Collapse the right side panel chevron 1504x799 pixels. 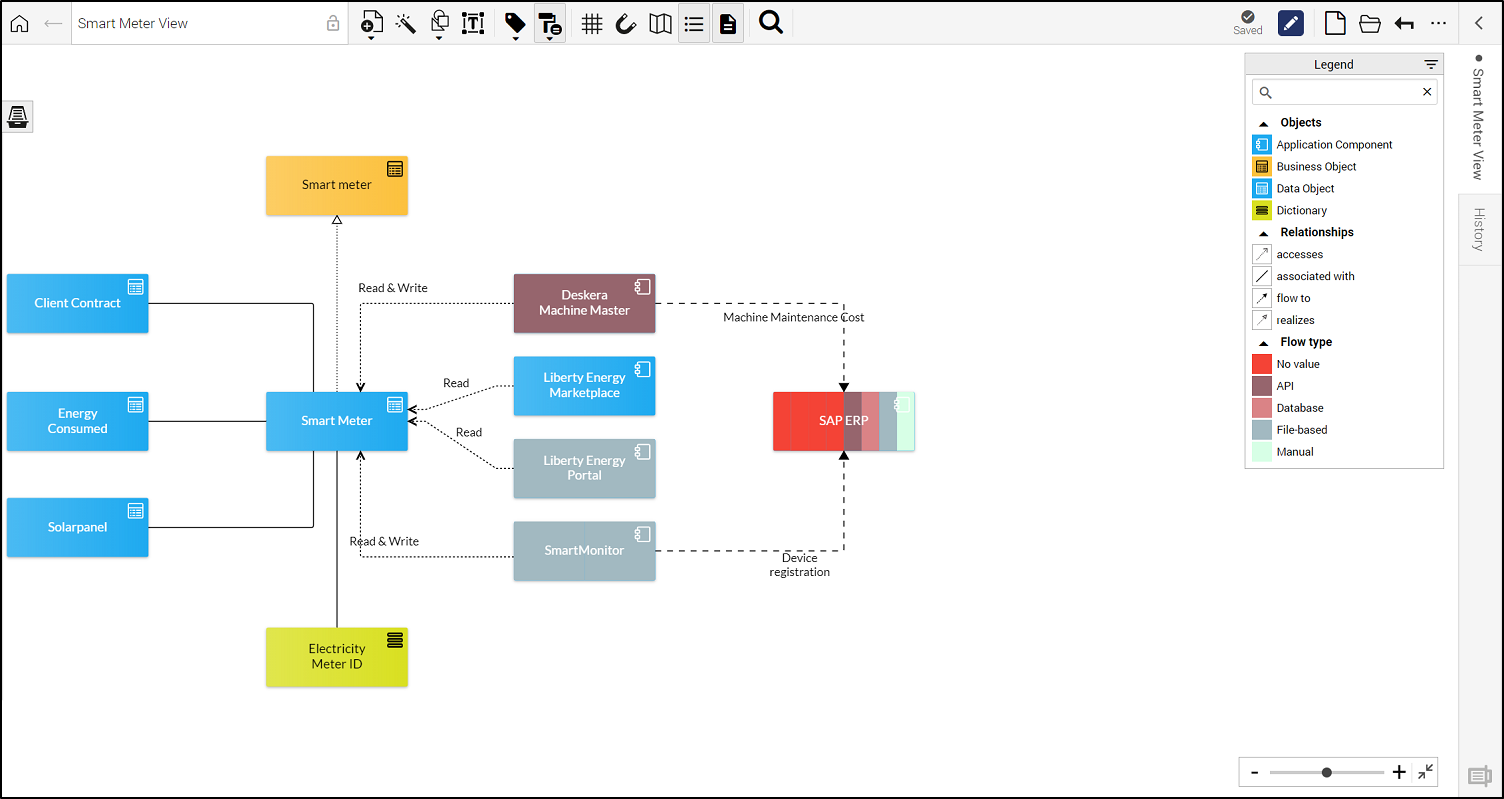point(1479,23)
